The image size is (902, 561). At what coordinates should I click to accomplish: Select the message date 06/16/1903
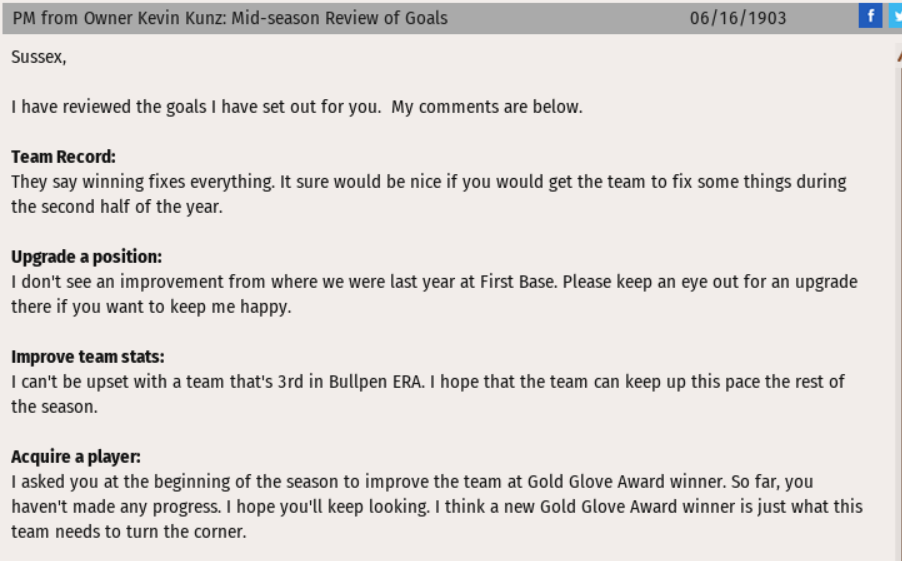(x=738, y=18)
